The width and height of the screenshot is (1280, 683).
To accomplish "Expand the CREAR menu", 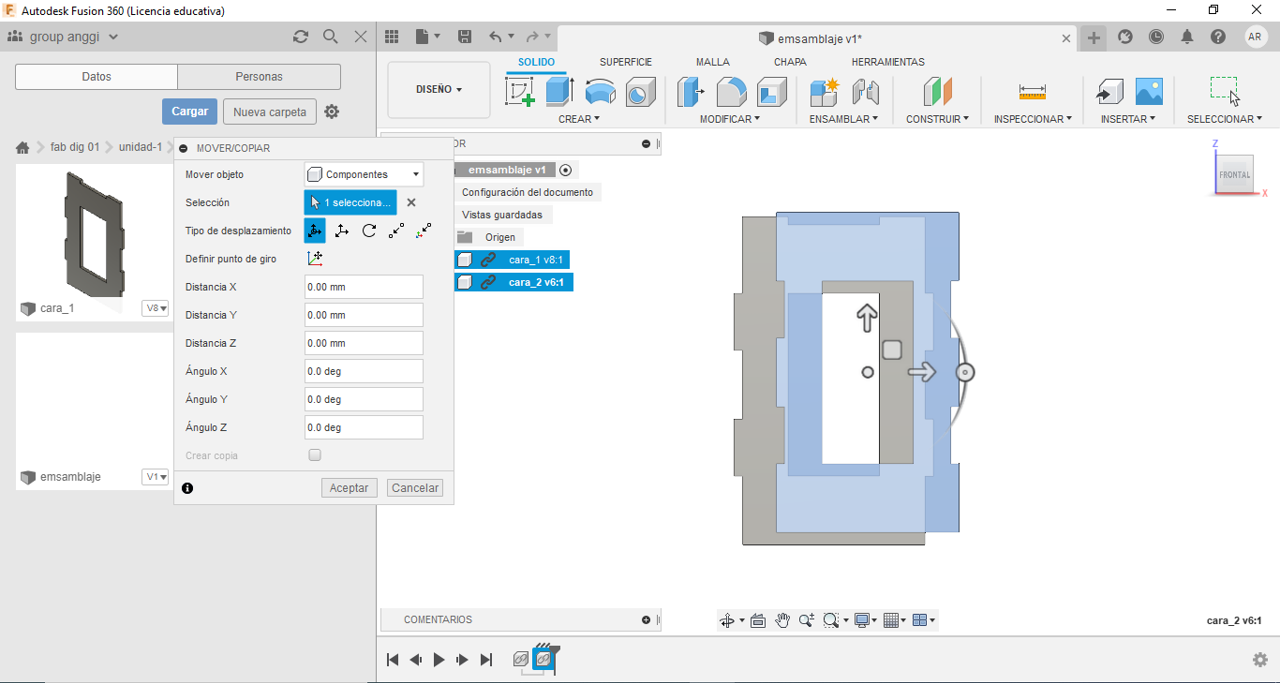I will click(x=579, y=119).
